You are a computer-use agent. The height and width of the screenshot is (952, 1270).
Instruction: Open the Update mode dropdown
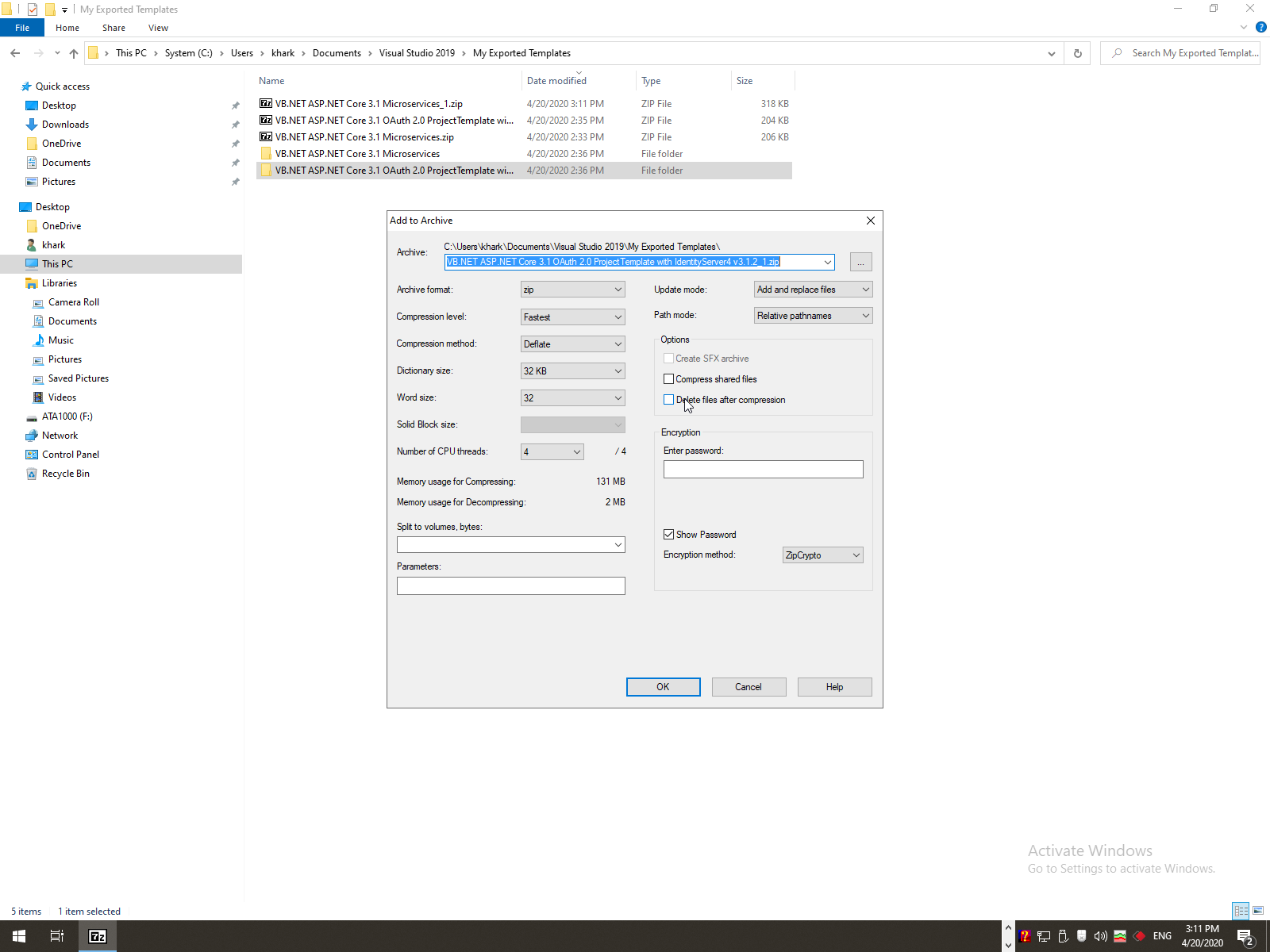pos(814,290)
